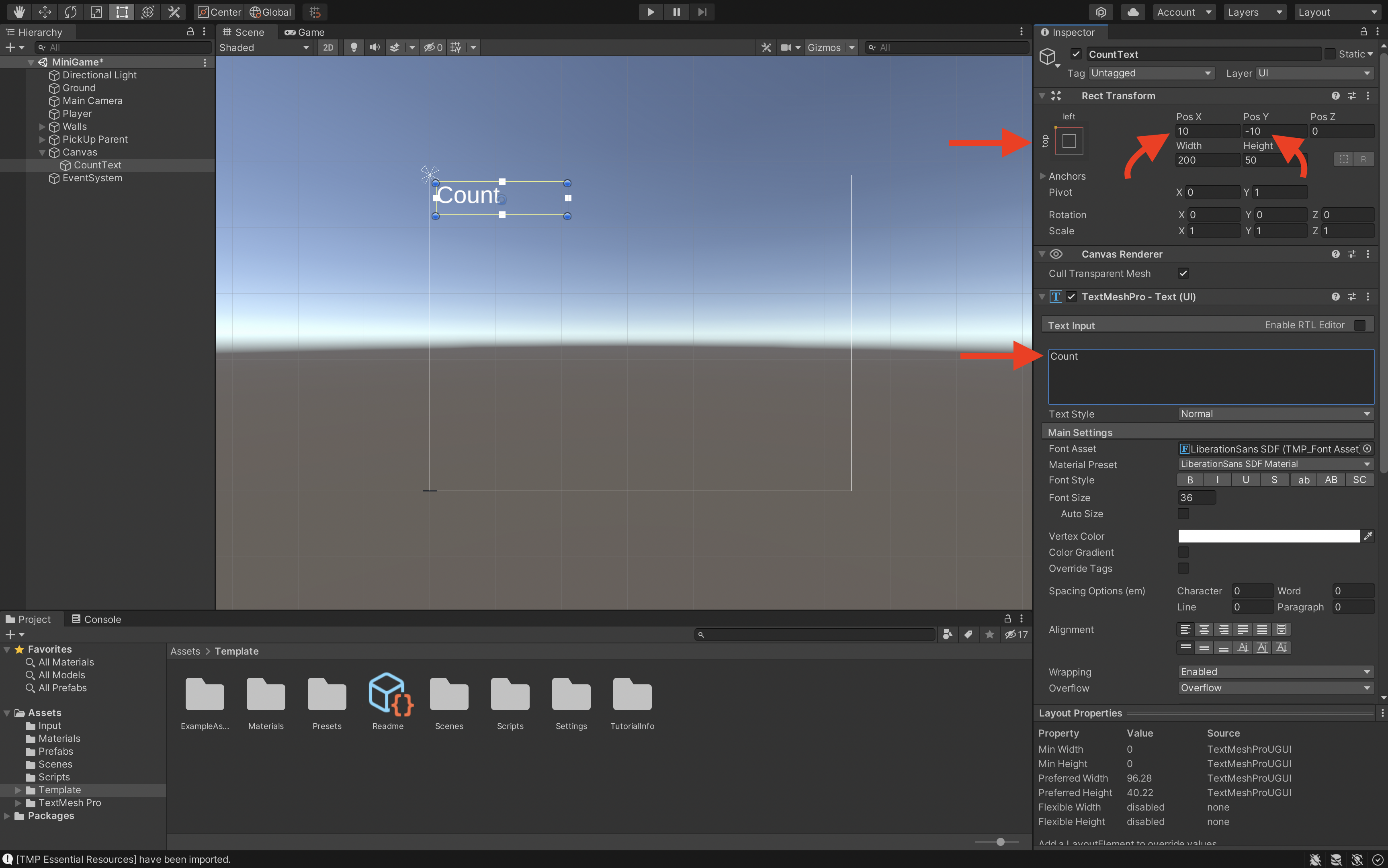Start Play mode
Screen dimensions: 1388x868
[650, 12]
